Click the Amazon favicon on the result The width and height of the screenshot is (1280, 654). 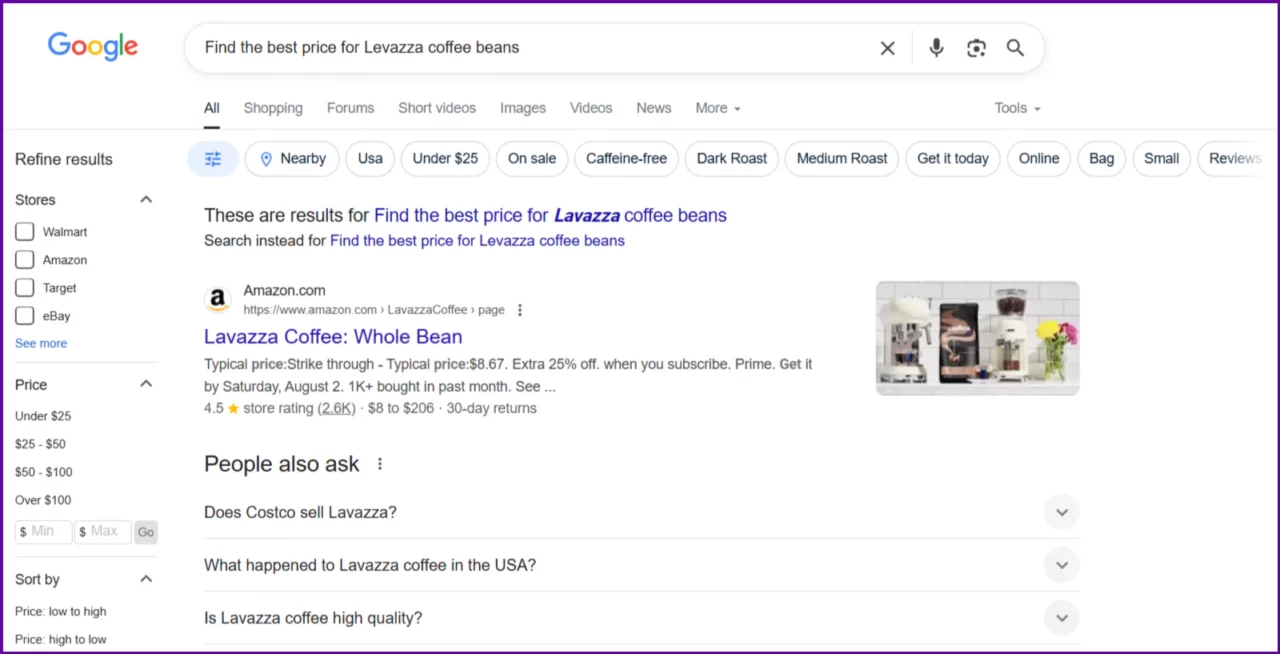(x=217, y=298)
